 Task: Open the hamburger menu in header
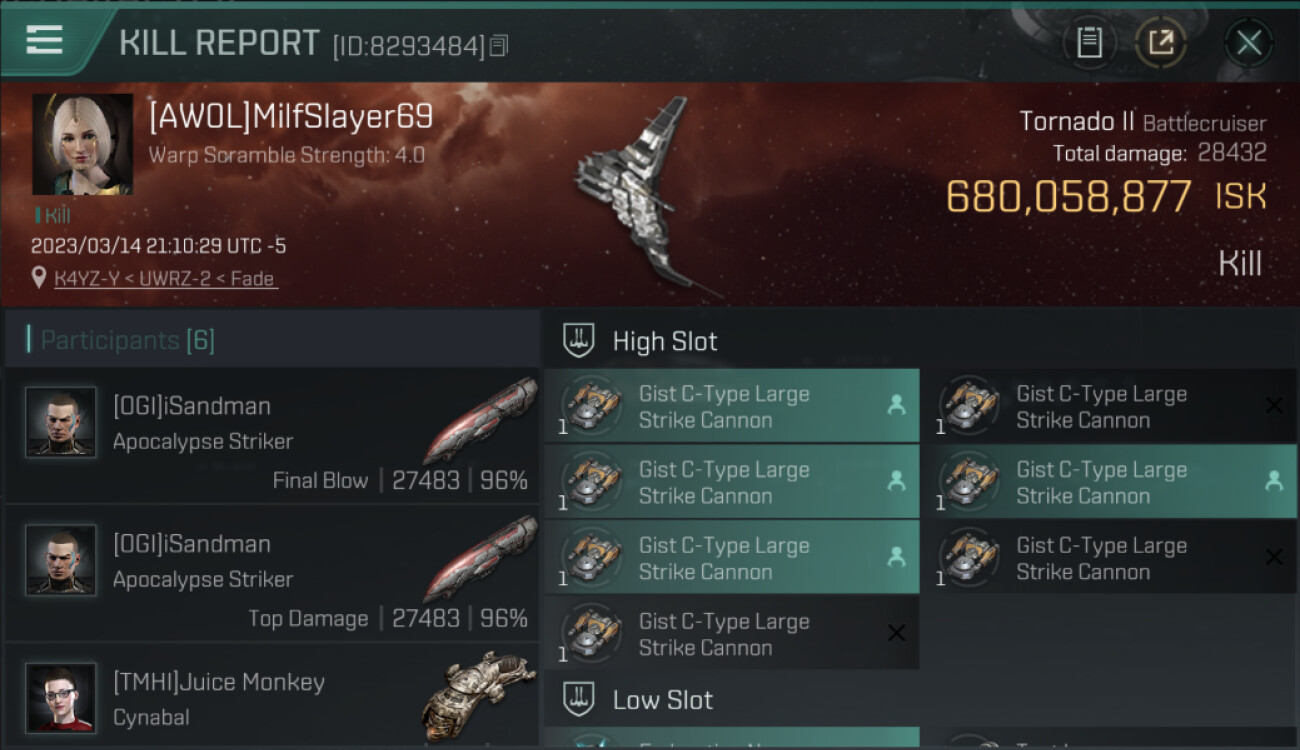44,40
